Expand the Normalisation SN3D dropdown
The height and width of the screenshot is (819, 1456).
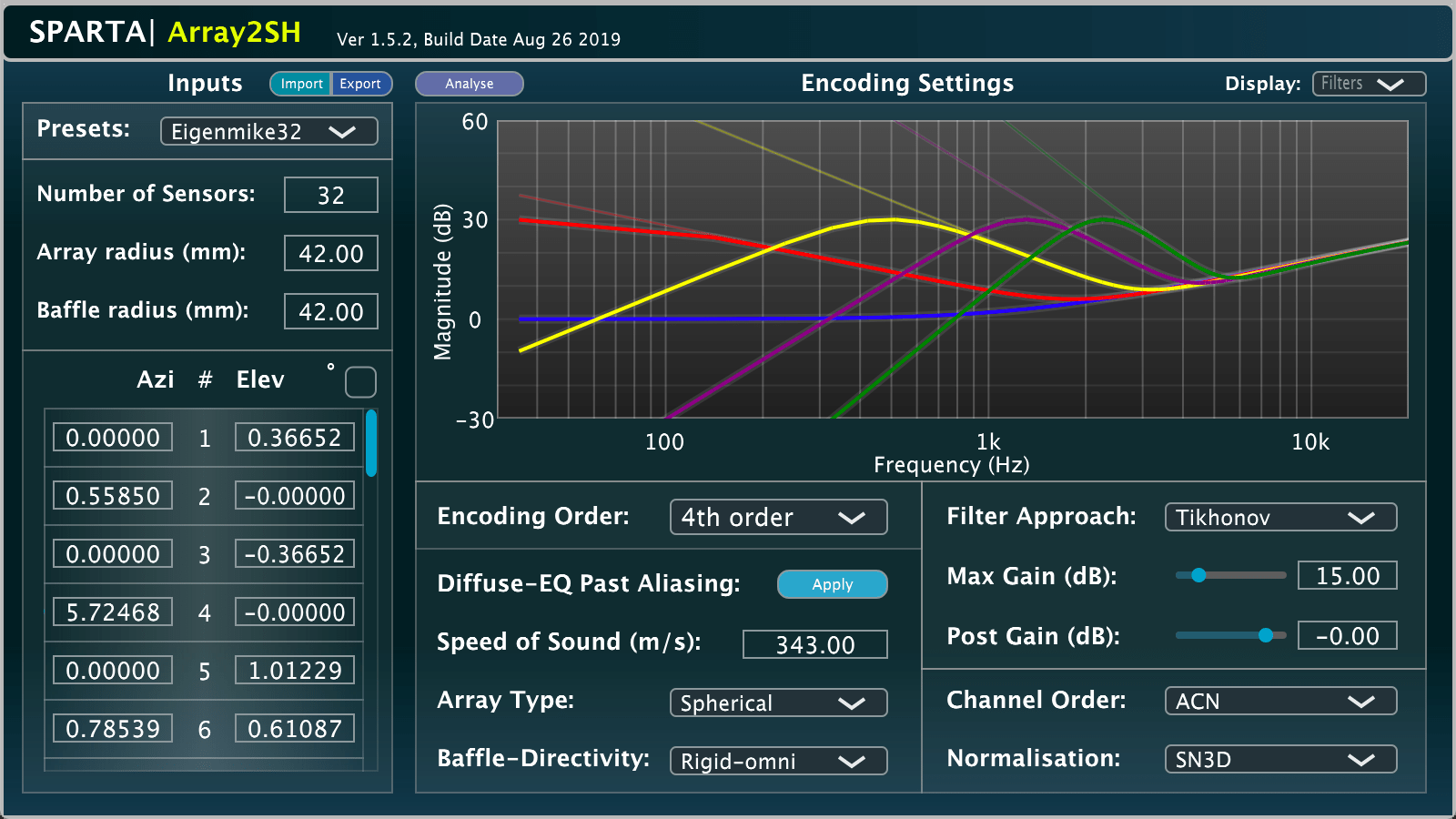point(1280,760)
